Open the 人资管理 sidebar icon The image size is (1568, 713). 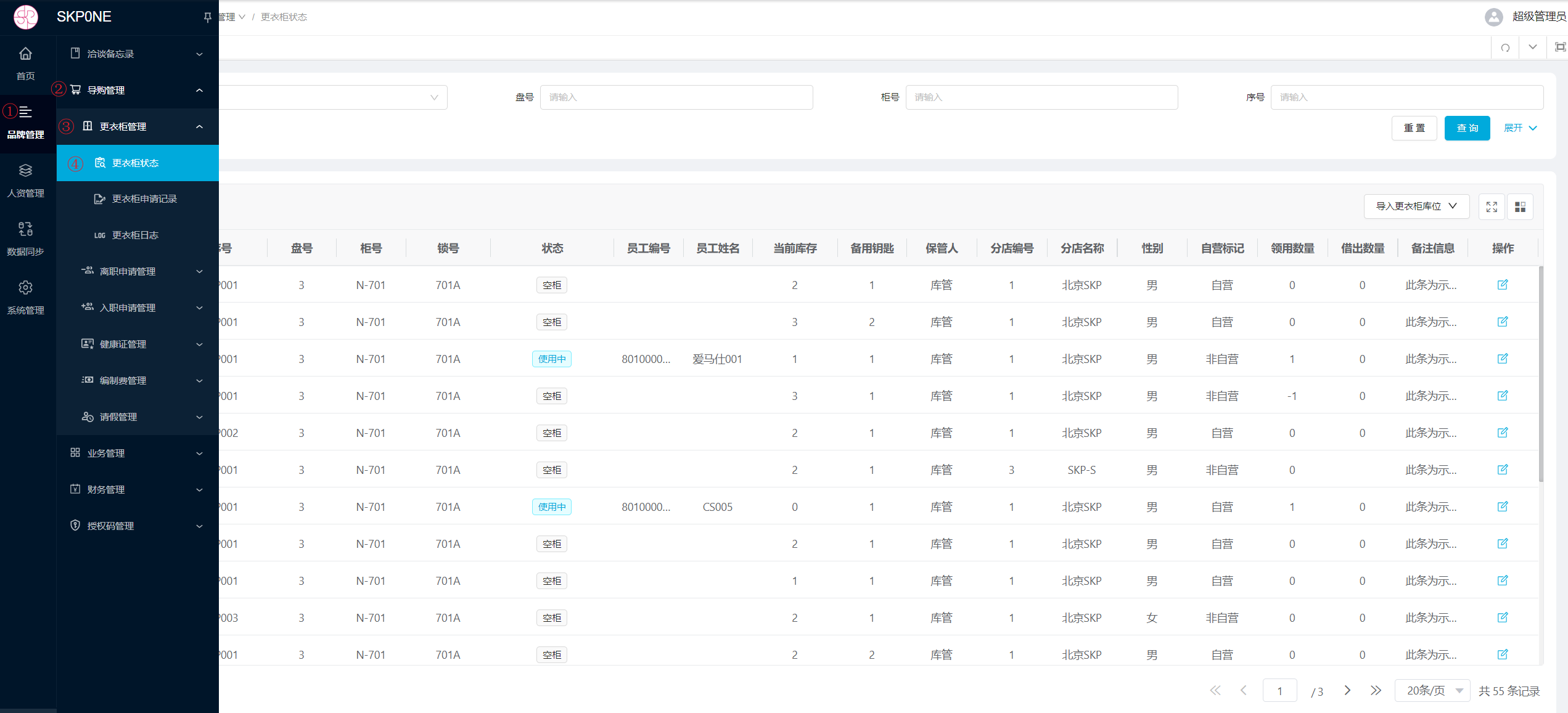pos(25,171)
